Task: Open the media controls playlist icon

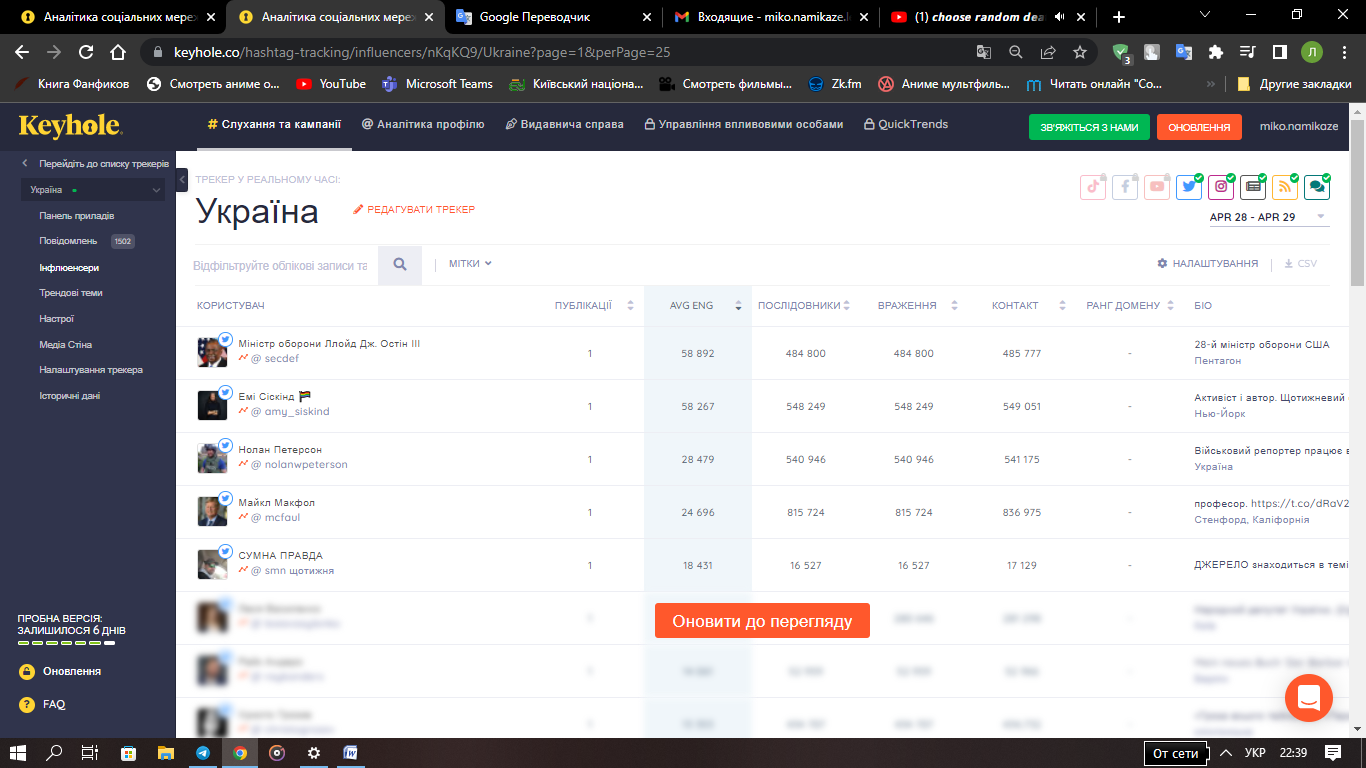Action: pos(1247,52)
